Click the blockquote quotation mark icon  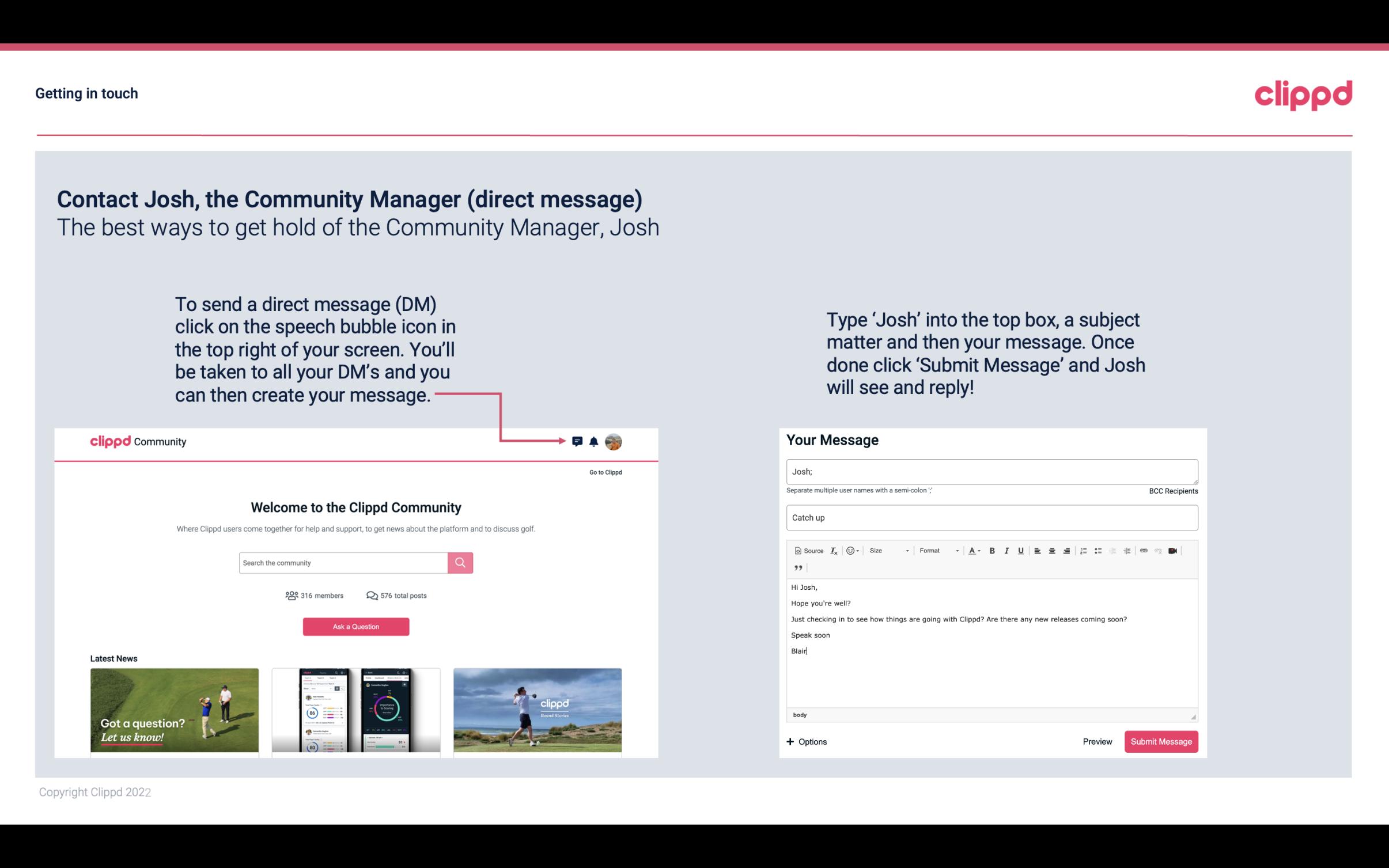(796, 568)
